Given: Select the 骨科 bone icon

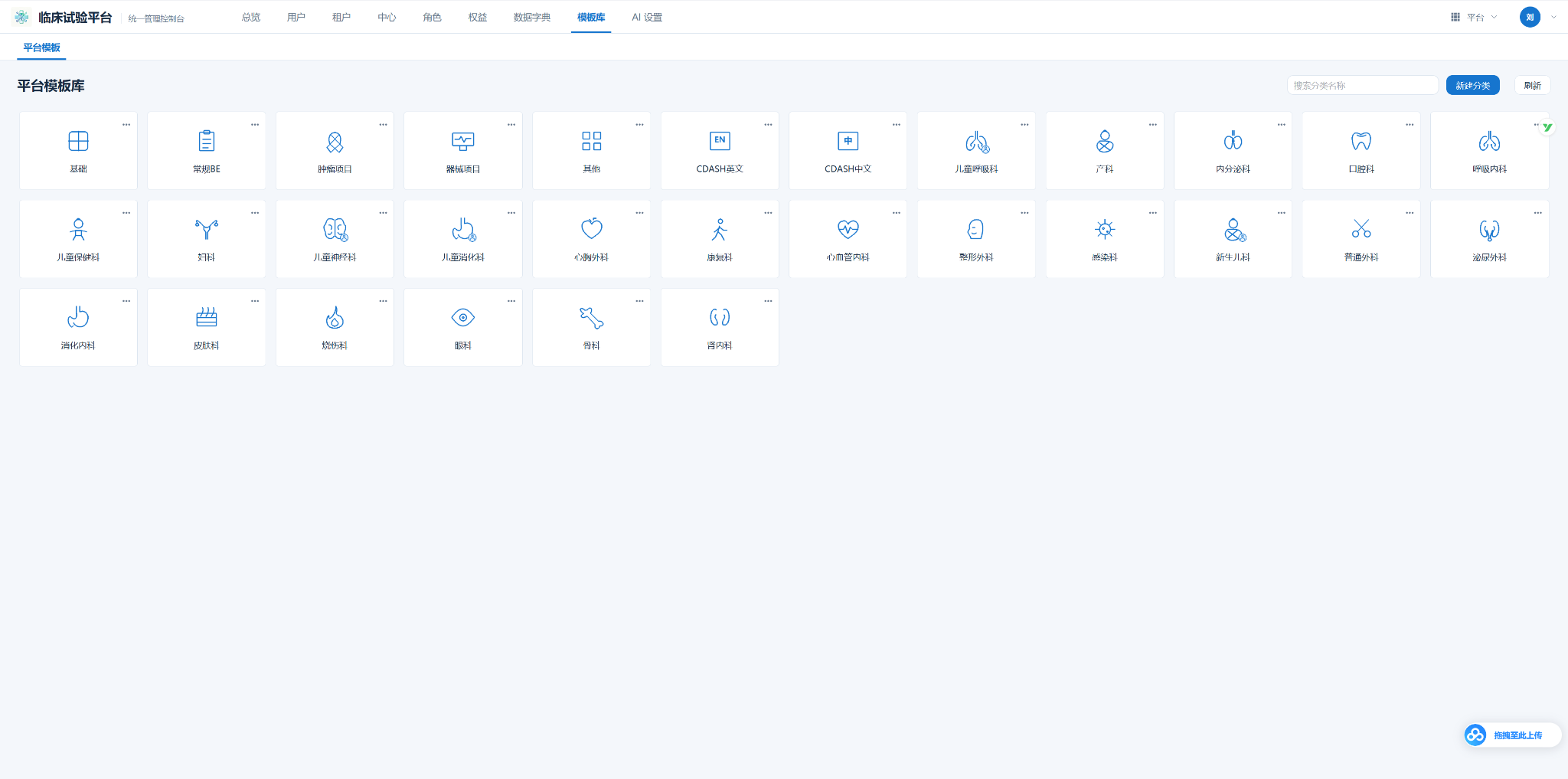Looking at the screenshot, I should click(x=592, y=317).
